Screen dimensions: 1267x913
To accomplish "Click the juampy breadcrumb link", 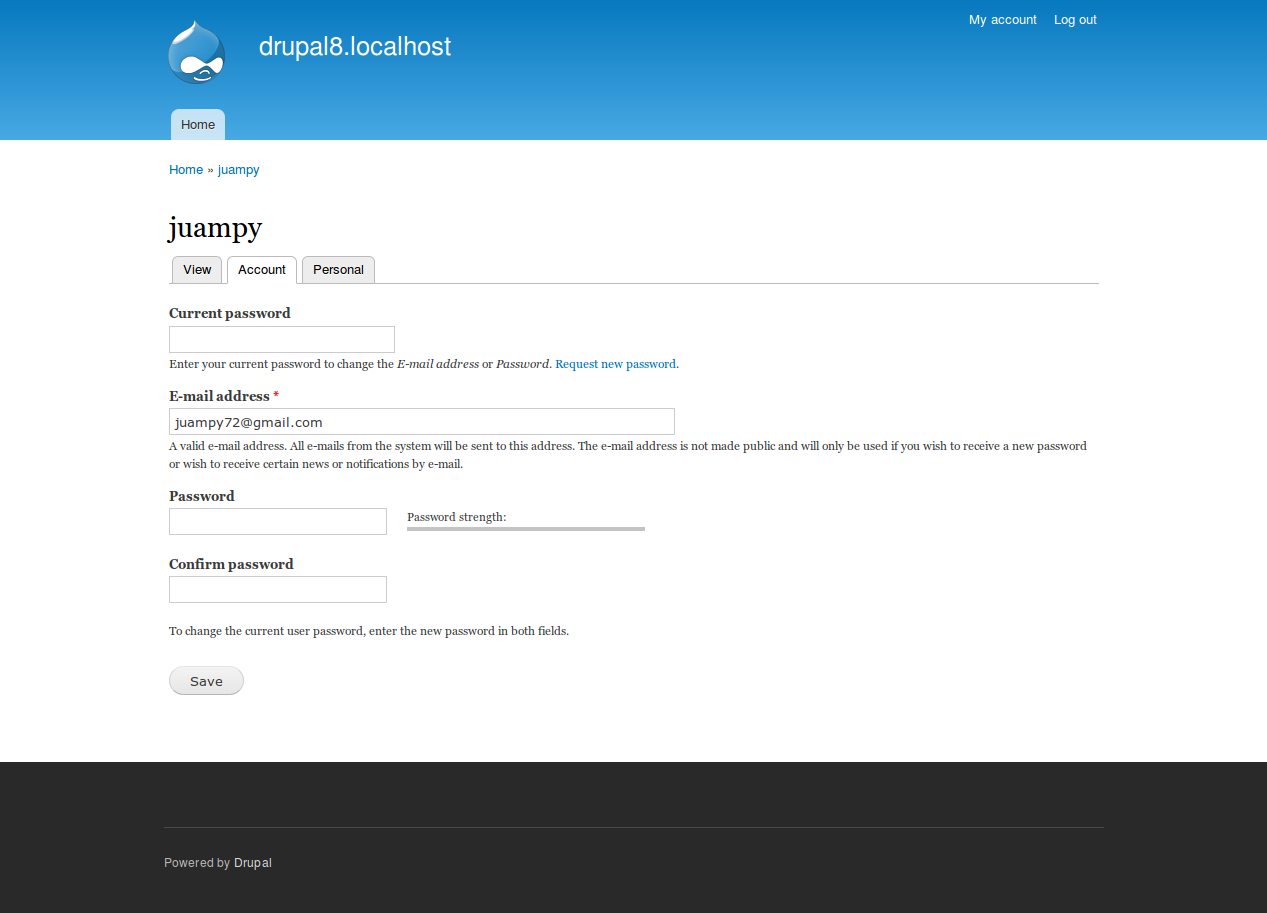I will (x=239, y=170).
